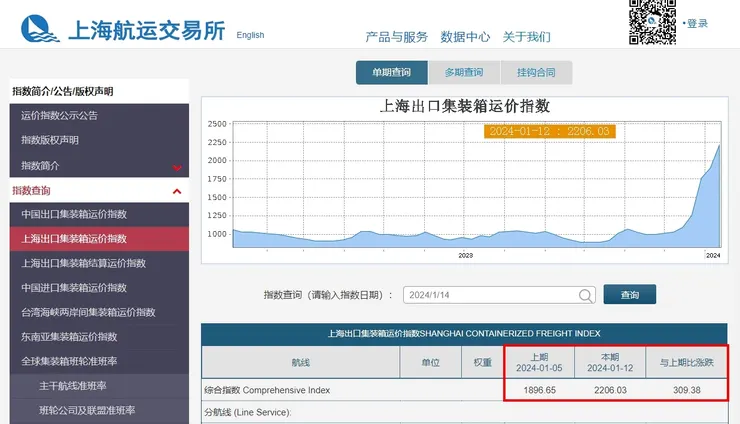Switch to English language link
Viewport: 740px width, 424px height.
tap(250, 35)
